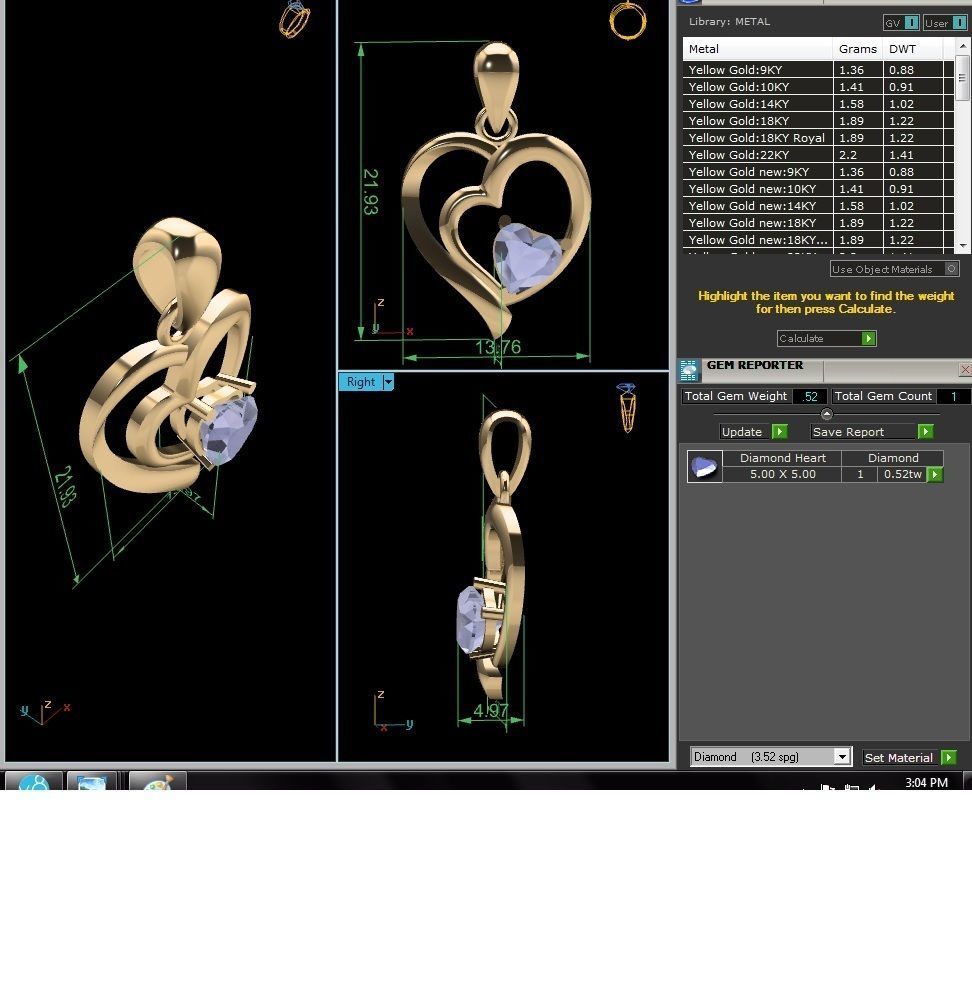Click the metal list scroll-down arrow

pos(963,246)
